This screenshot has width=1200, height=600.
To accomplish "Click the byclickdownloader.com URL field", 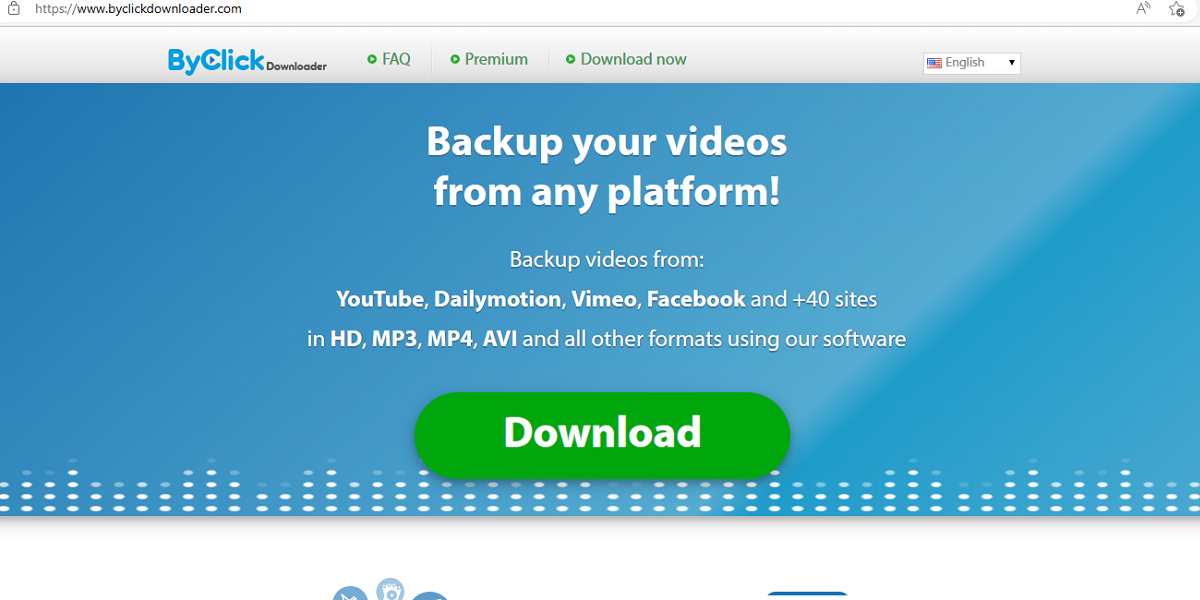I will pyautogui.click(x=138, y=8).
